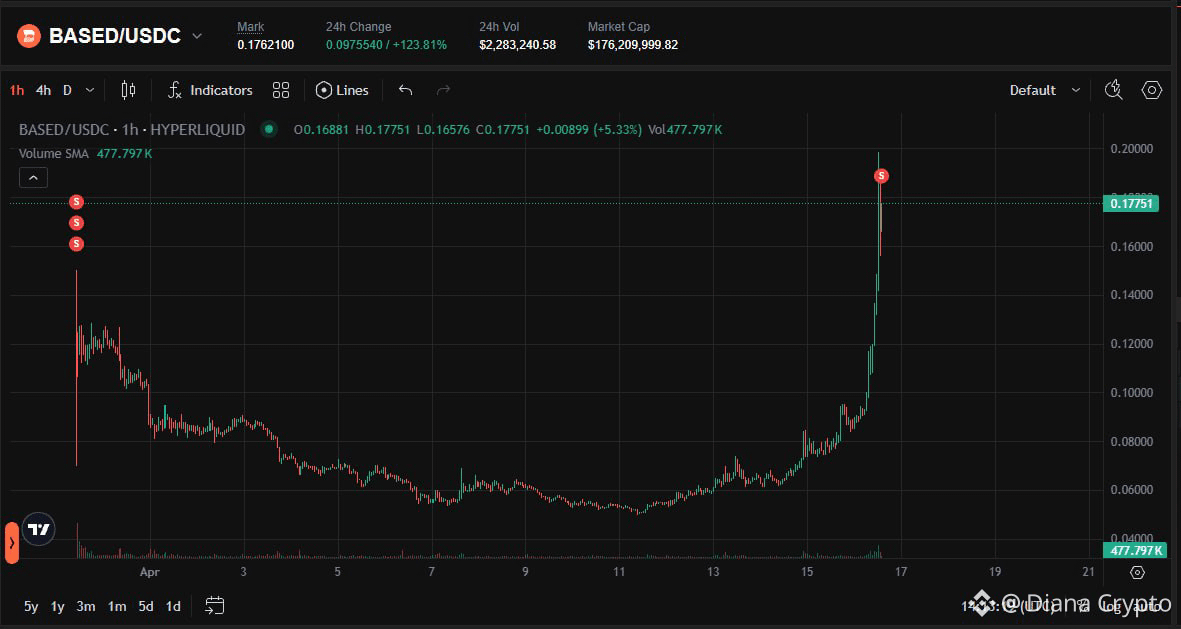Click the volume label 477.797K on axis

[1135, 551]
